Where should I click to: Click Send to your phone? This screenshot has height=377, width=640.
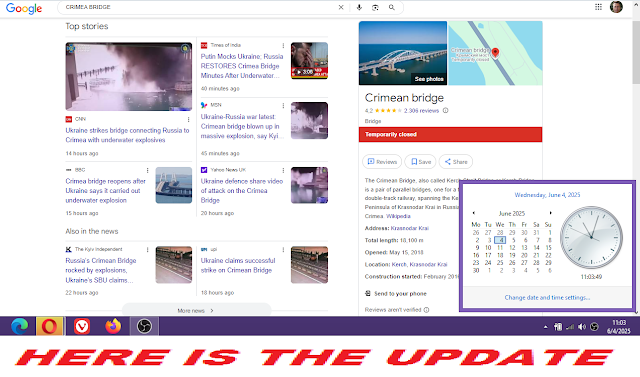[x=396, y=294]
